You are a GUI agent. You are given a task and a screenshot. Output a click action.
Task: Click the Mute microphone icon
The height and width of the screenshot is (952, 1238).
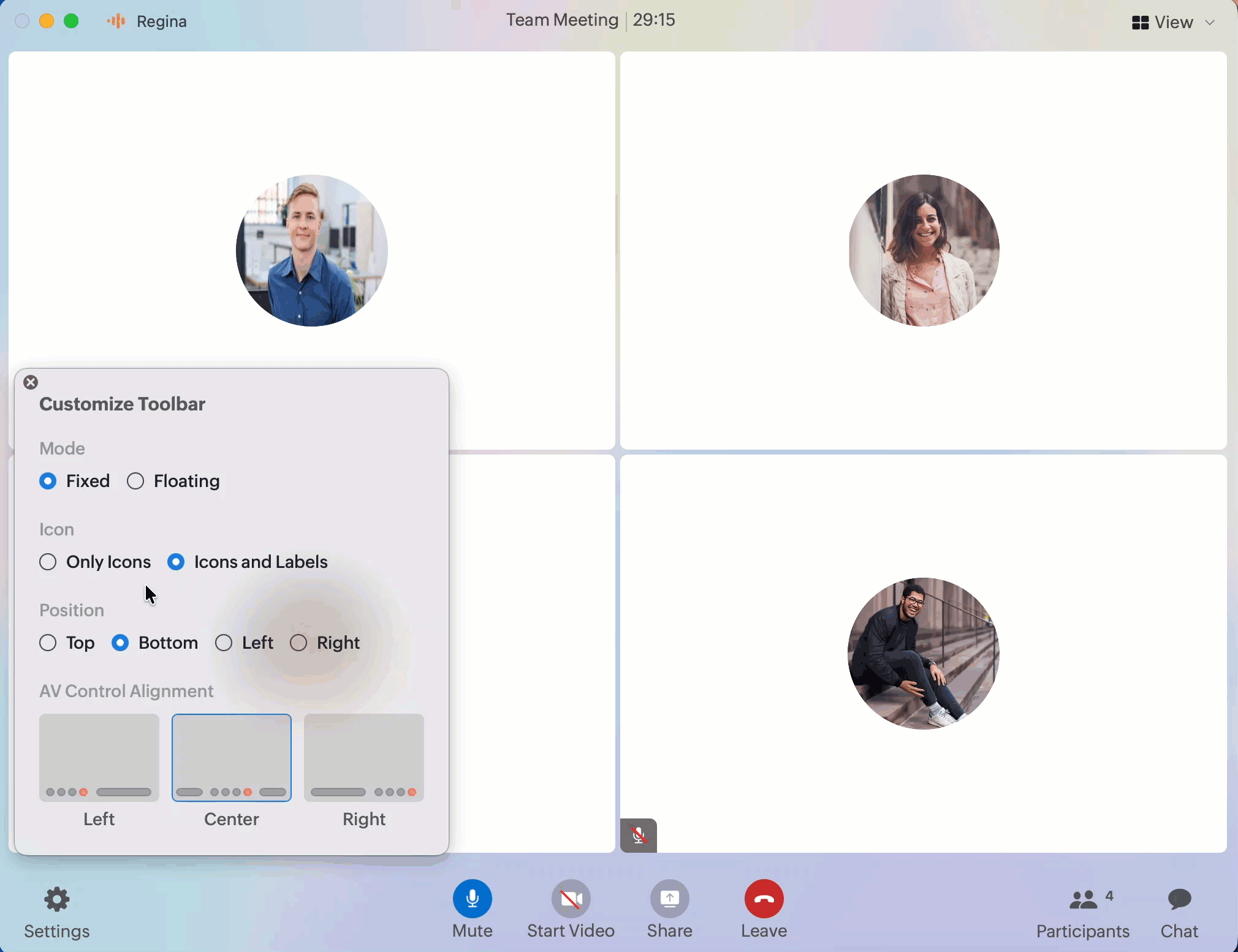point(472,899)
